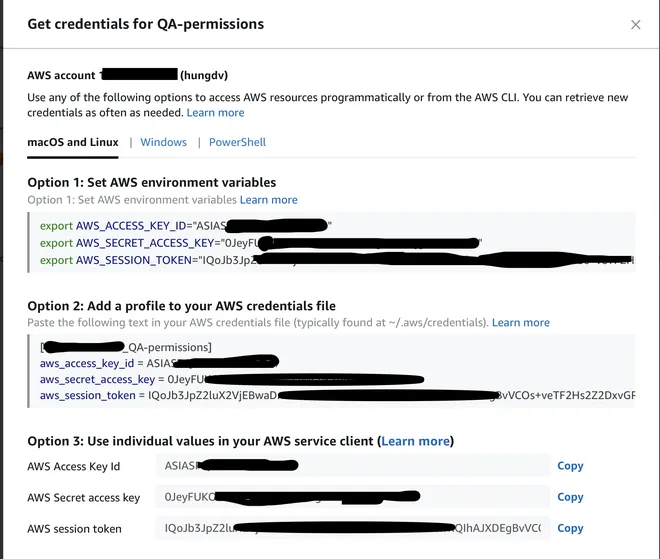Screen dimensions: 660x559
Task: Open Learn more link under the AWS account description
Action: coord(216,113)
